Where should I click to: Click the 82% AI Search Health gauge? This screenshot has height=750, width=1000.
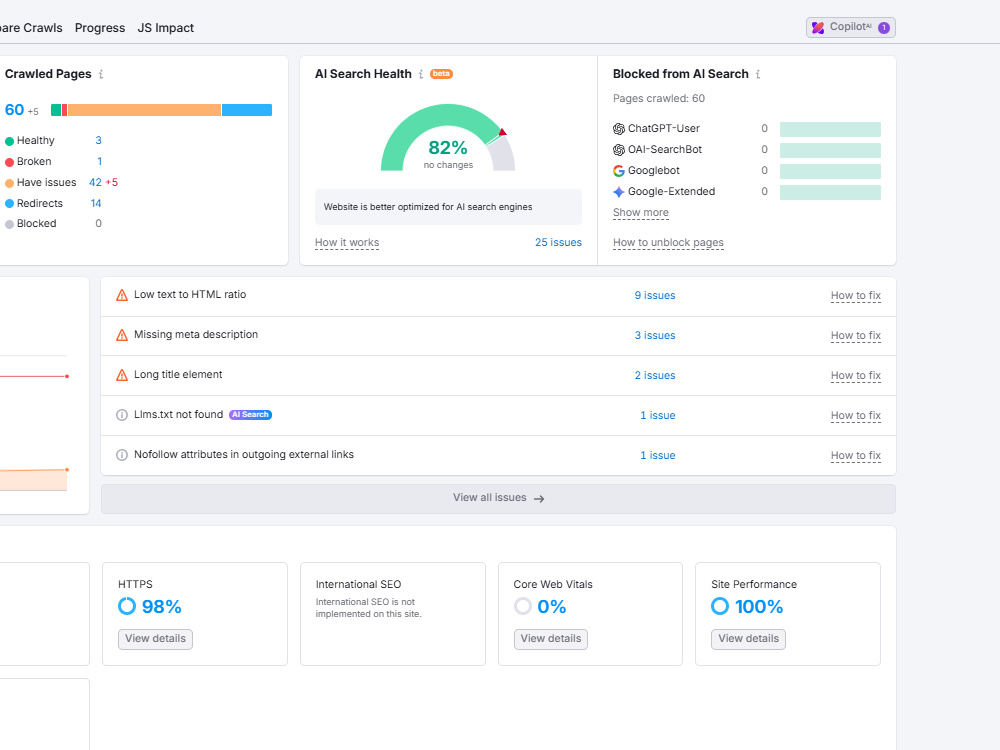[x=448, y=138]
